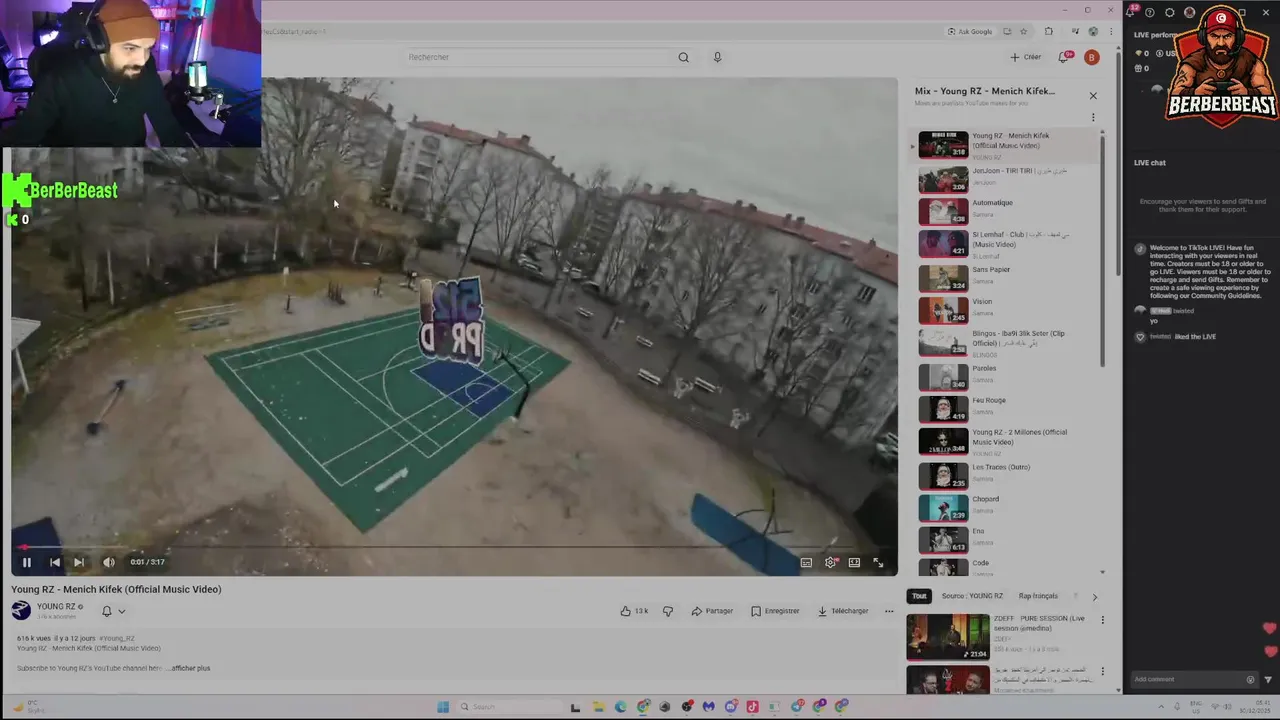View YouTube notifications bell
This screenshot has width=1280, height=720.
point(1066,57)
